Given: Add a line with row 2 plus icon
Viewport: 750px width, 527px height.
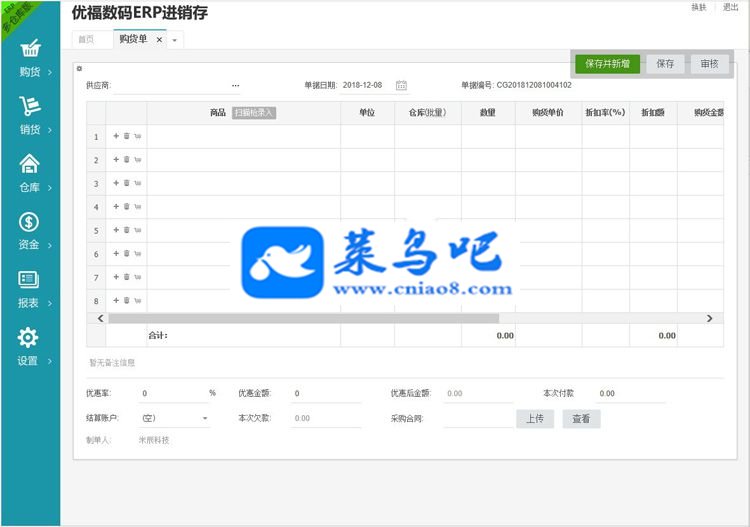Looking at the screenshot, I should coord(116,159).
